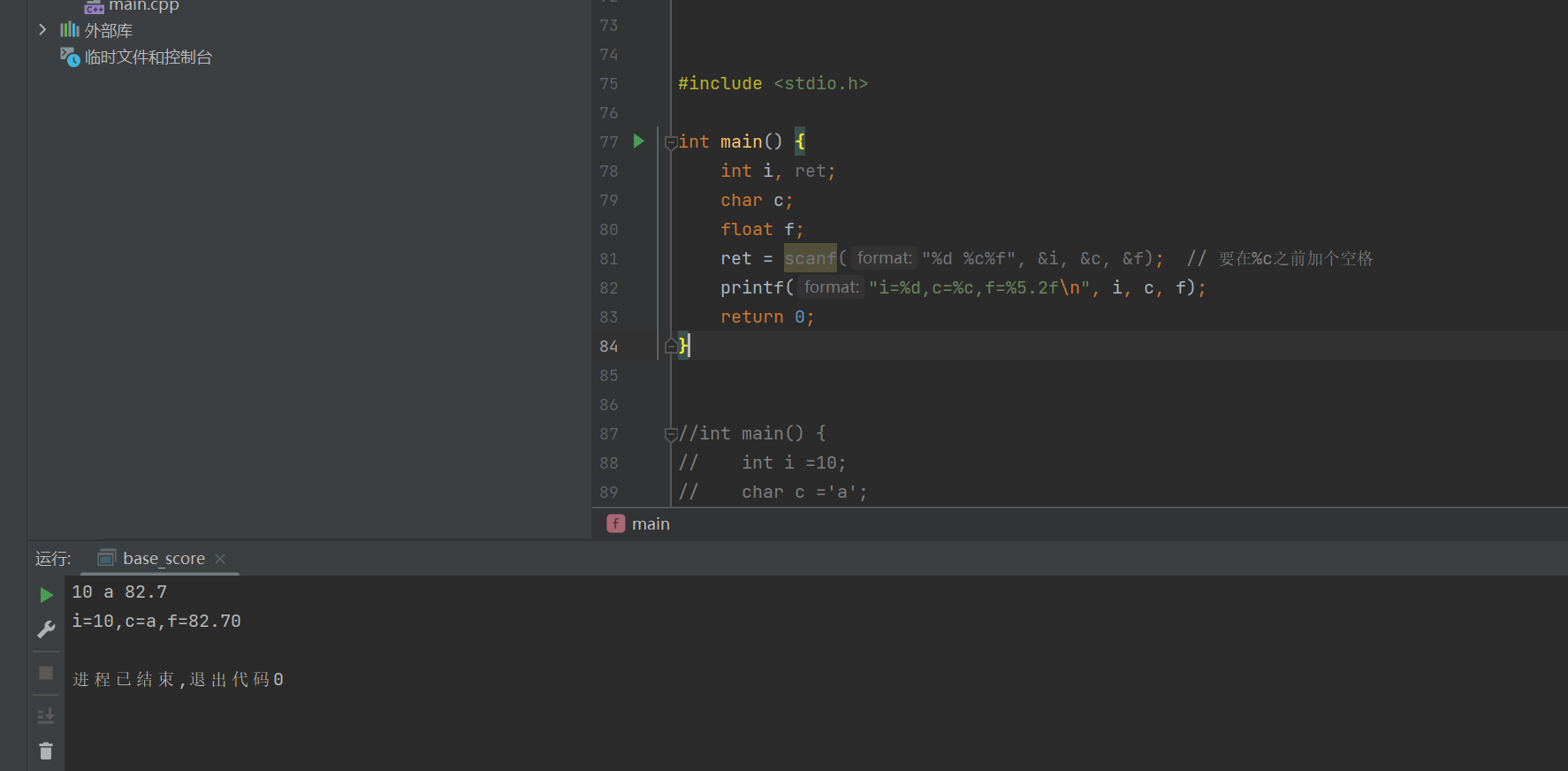Click the function icon beside the main breadcrumb
This screenshot has width=1568, height=771.
[x=616, y=524]
